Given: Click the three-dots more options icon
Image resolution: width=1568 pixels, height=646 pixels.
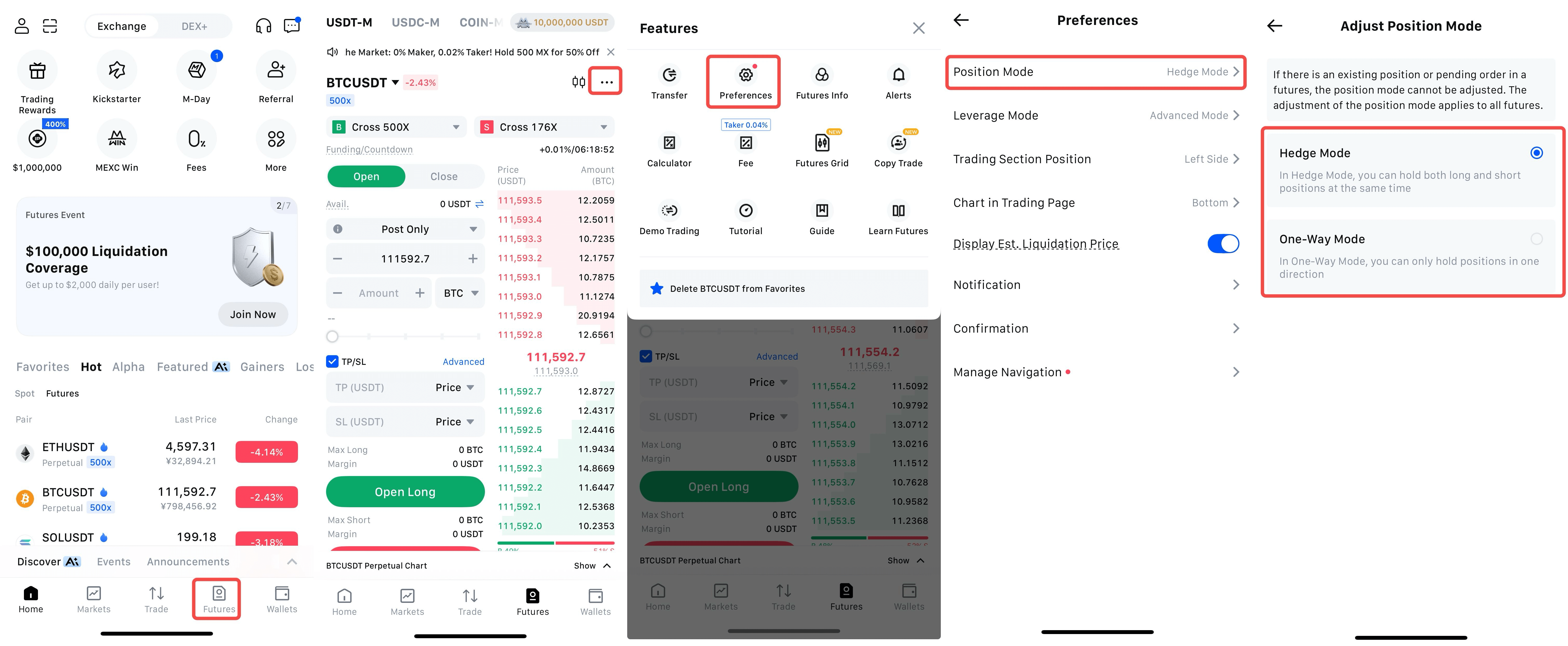Looking at the screenshot, I should coord(606,82).
